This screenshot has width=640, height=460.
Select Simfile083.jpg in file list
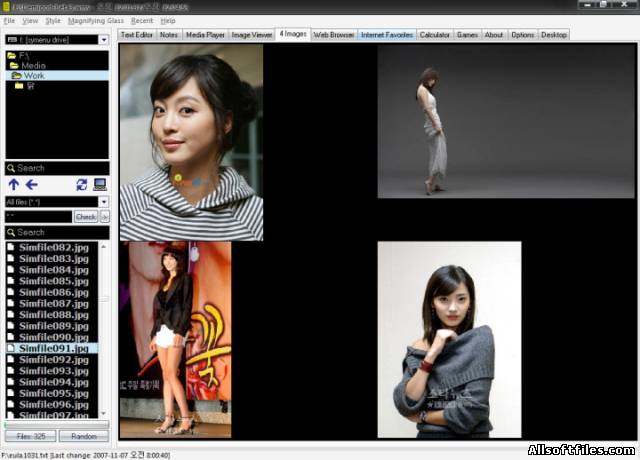click(x=53, y=258)
